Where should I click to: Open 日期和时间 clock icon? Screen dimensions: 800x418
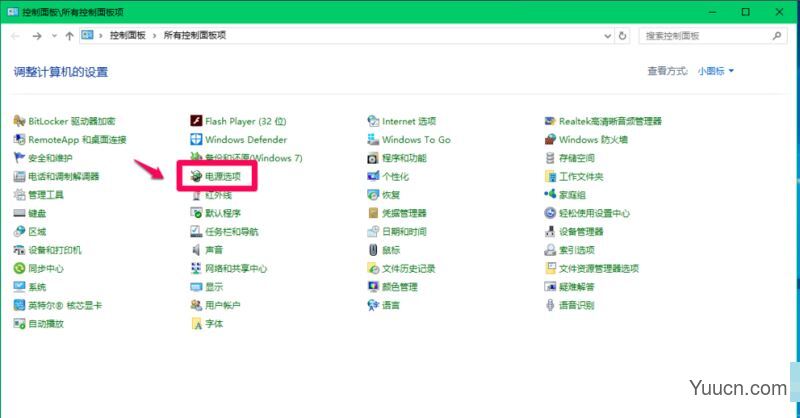(x=373, y=231)
